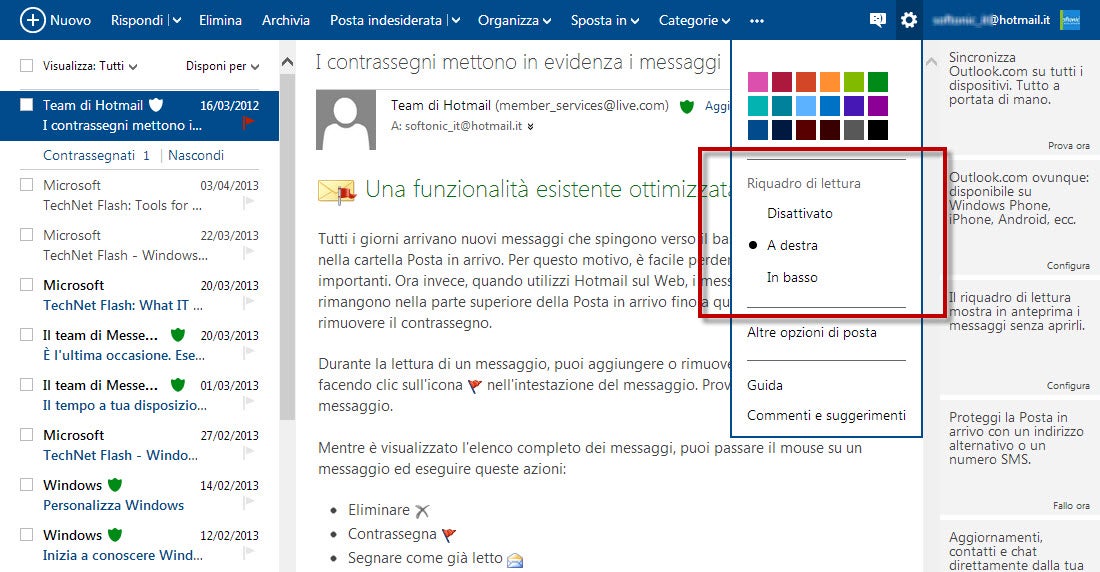The image size is (1100, 572).
Task: Open the 'Categorie' dropdown menu
Action: [694, 21]
